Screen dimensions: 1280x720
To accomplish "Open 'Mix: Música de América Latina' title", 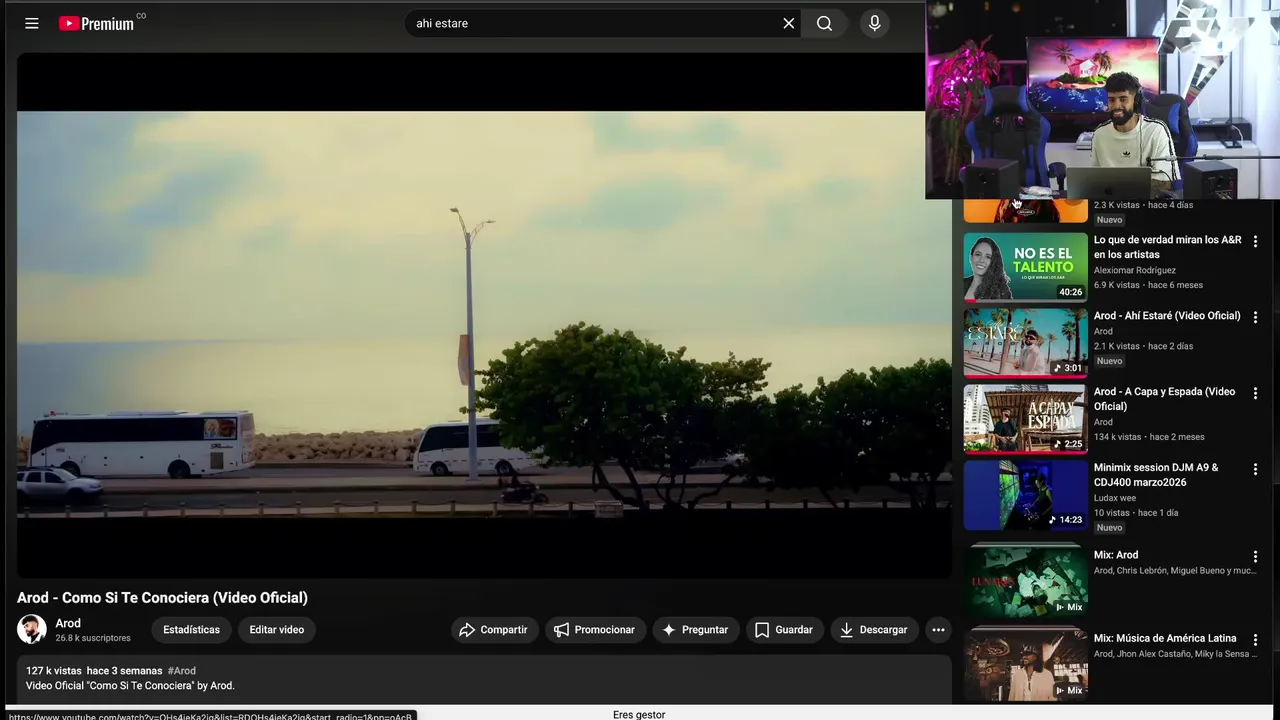I will click(1165, 638).
